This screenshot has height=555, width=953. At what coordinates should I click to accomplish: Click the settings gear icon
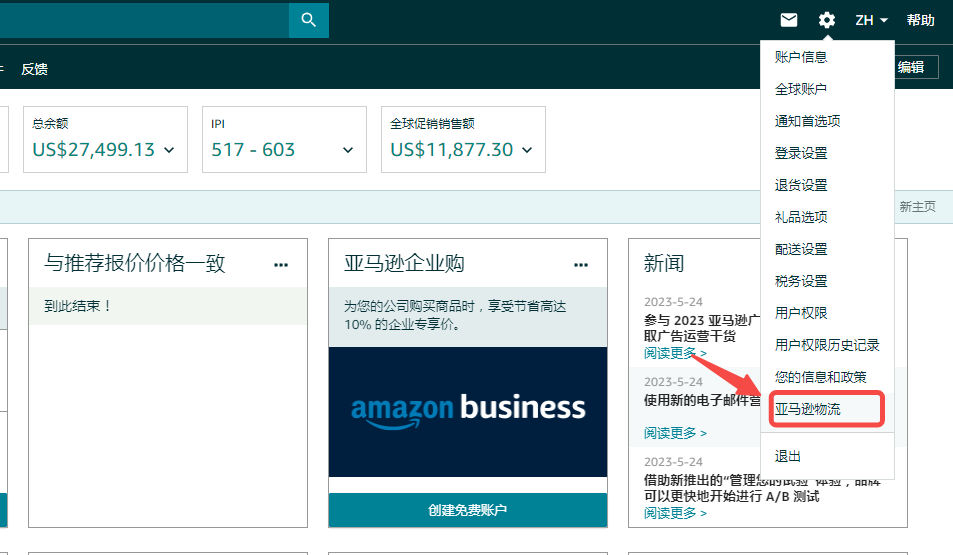(x=827, y=20)
